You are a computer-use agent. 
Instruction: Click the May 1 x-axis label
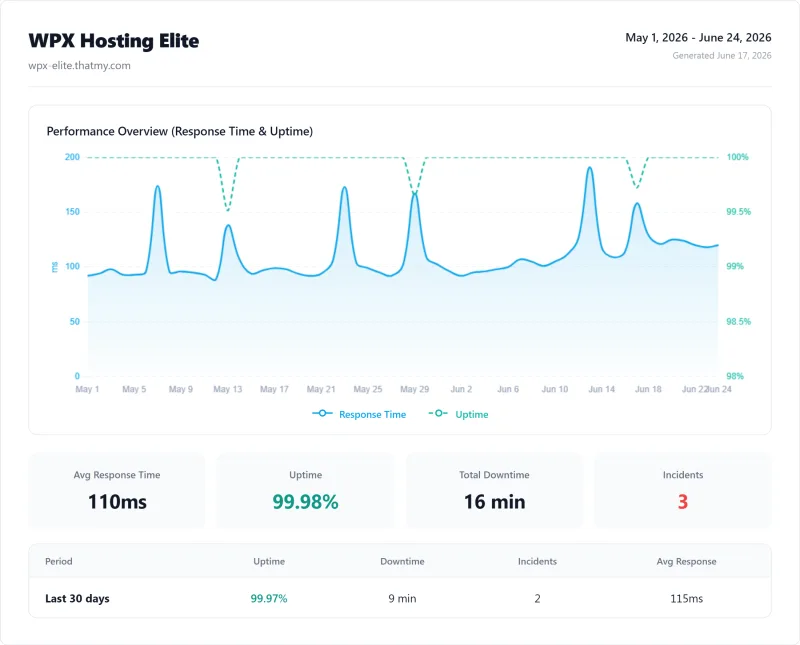coord(87,389)
